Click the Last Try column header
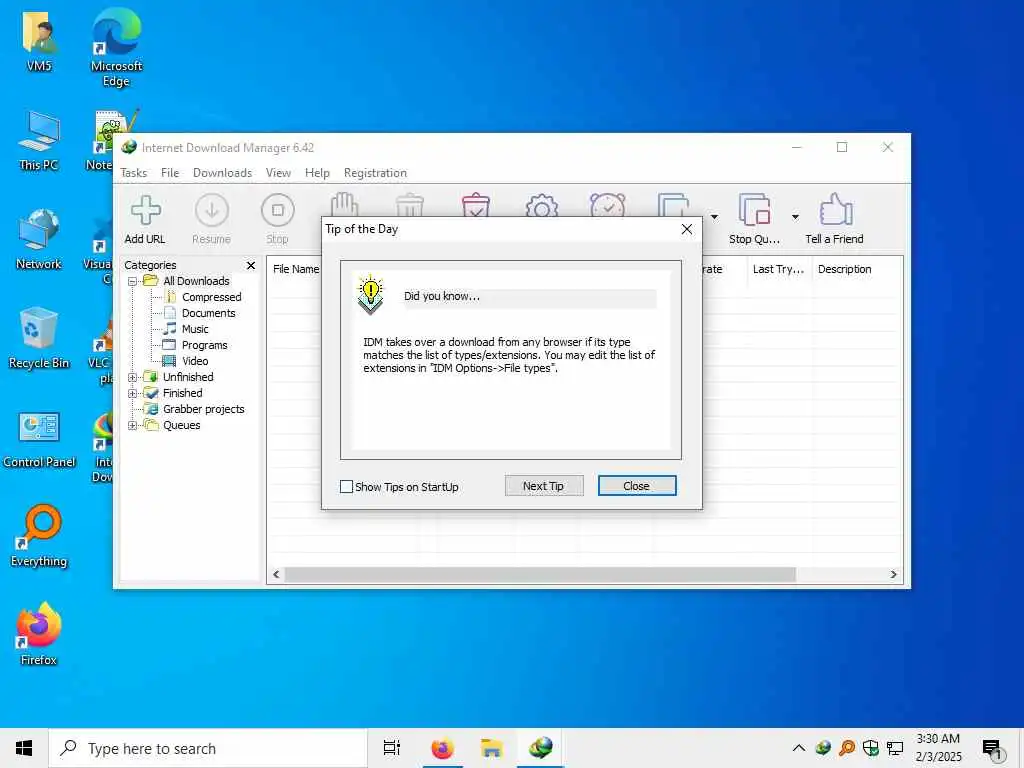Viewport: 1024px width, 768px height. tap(778, 269)
